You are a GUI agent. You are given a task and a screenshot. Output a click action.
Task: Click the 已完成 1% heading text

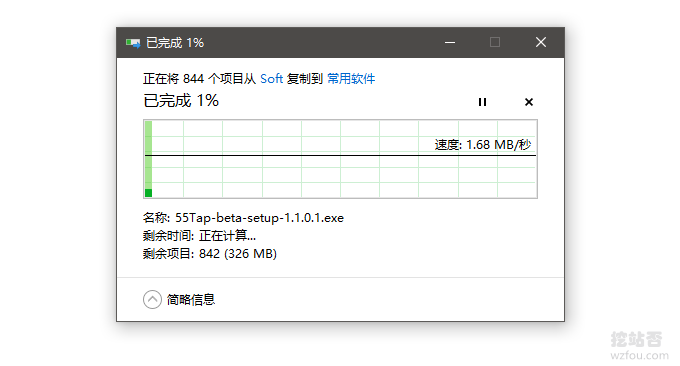pos(181,101)
